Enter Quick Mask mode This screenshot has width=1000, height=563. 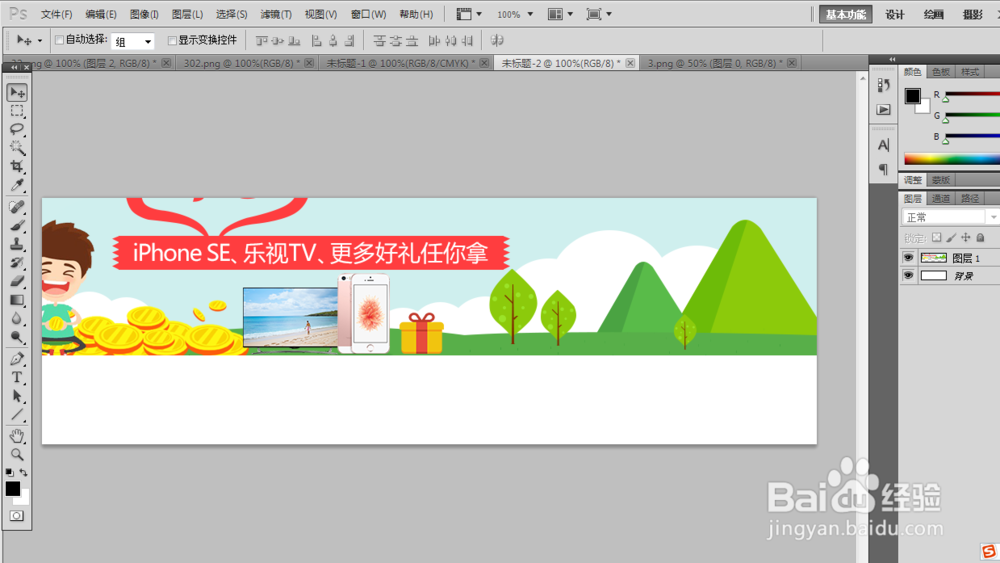click(17, 515)
